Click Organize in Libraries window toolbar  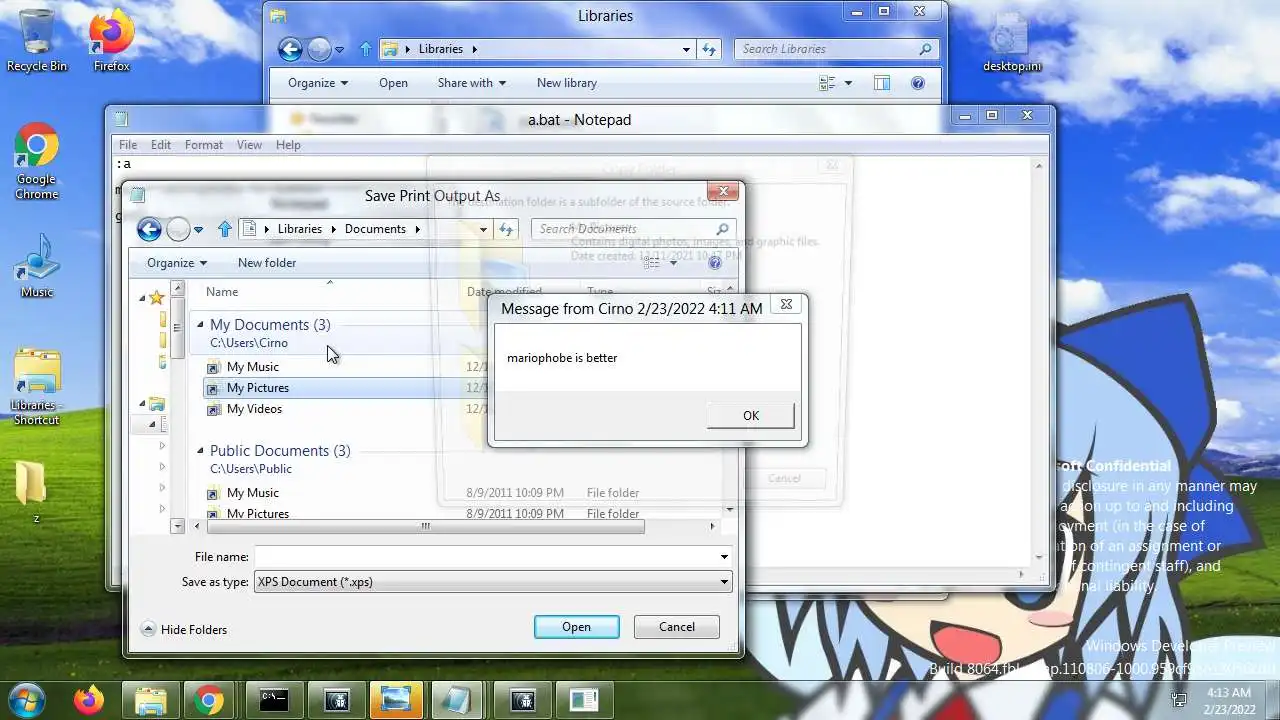coord(318,83)
